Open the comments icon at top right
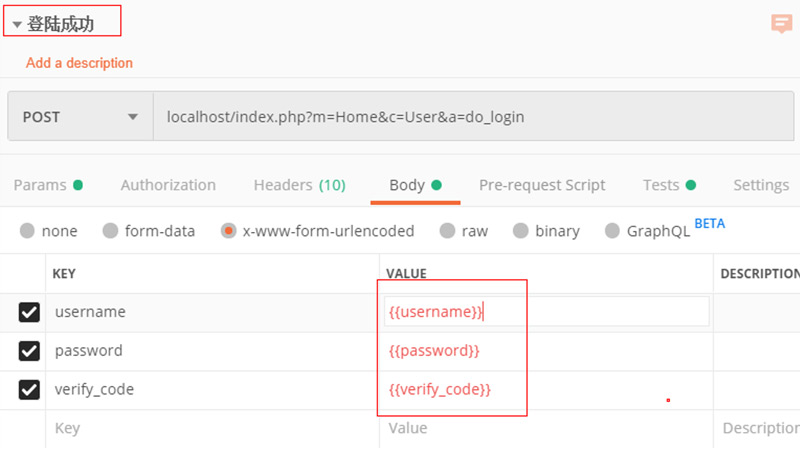 point(781,25)
